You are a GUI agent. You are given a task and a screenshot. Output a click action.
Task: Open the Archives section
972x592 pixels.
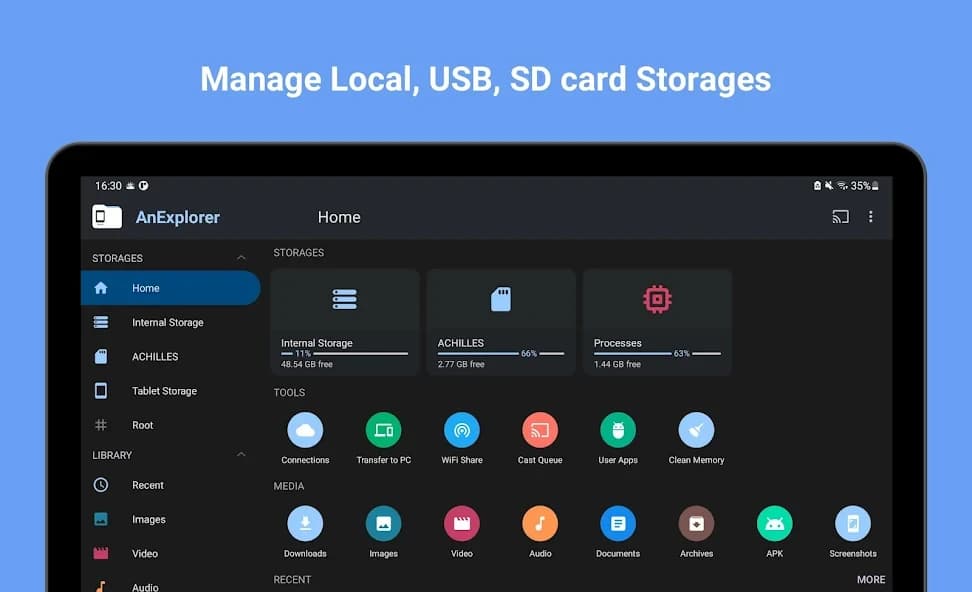[695, 524]
